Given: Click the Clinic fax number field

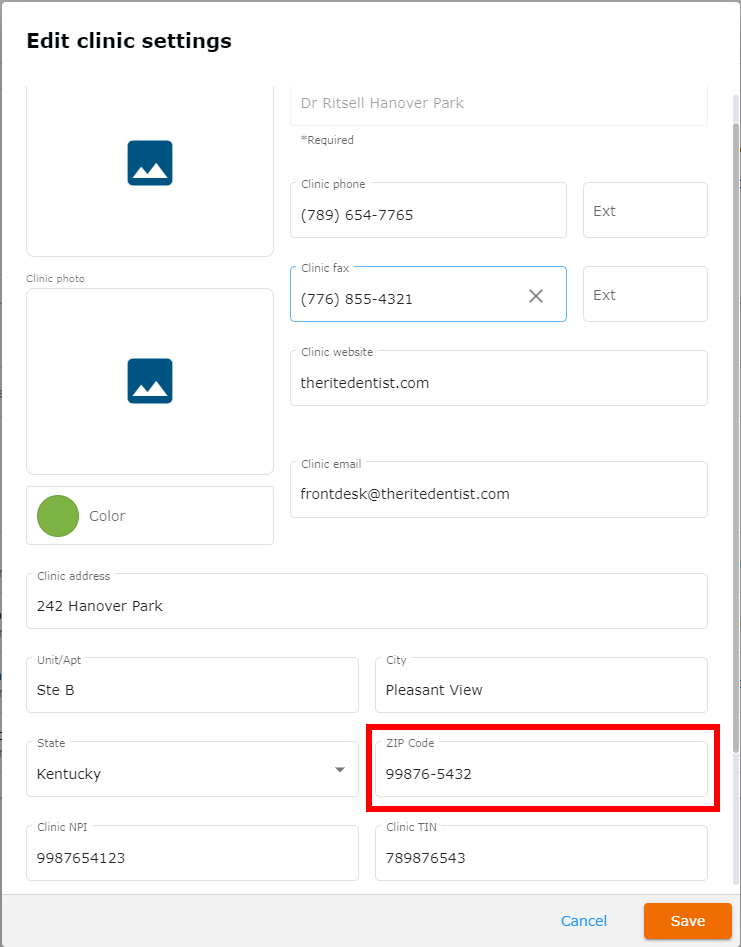Looking at the screenshot, I should click(428, 294).
